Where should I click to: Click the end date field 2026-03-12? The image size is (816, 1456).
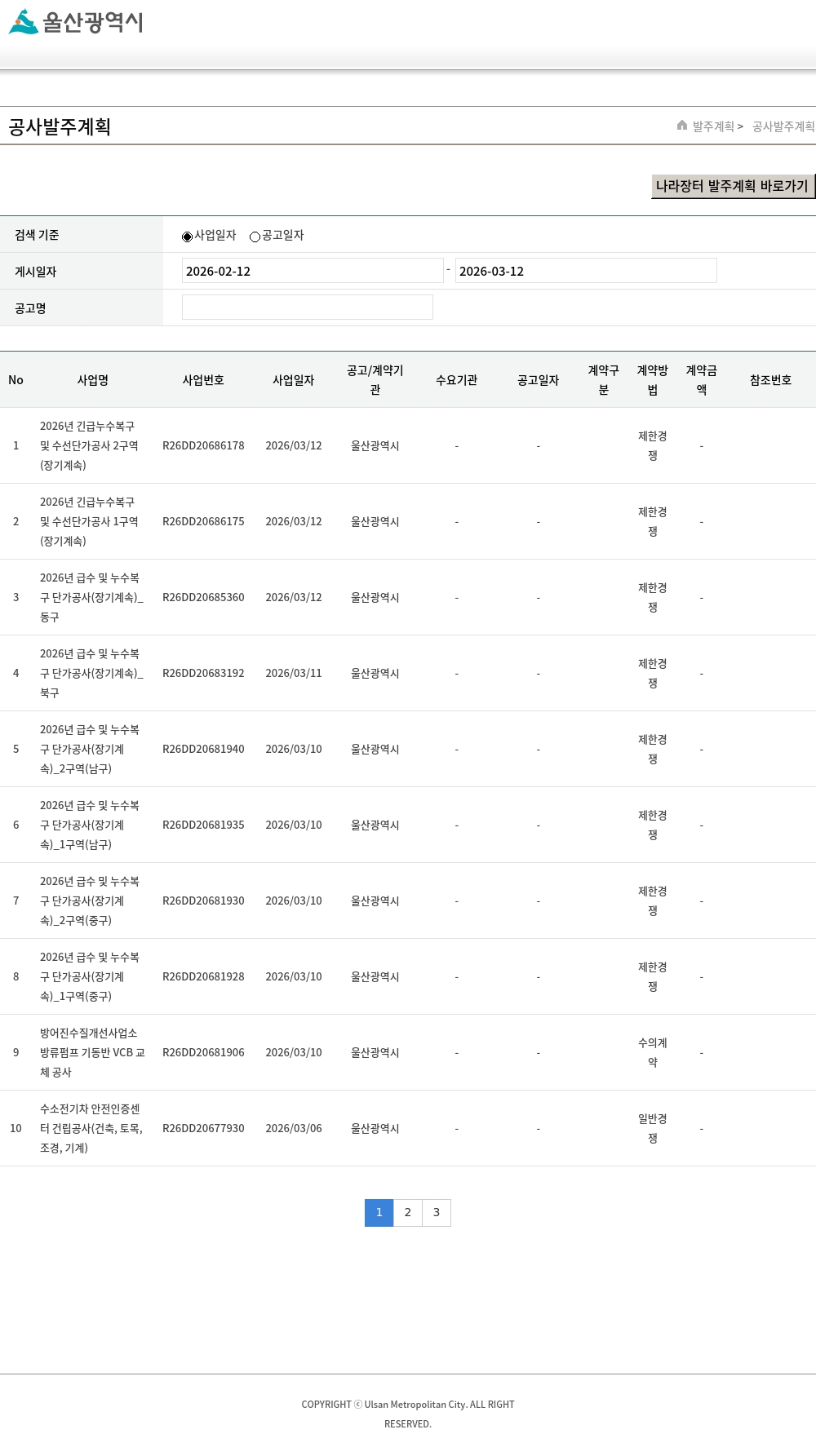(585, 271)
